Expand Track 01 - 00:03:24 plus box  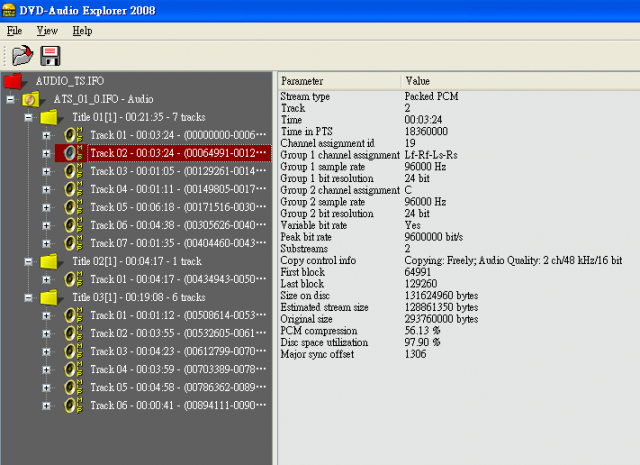47,135
